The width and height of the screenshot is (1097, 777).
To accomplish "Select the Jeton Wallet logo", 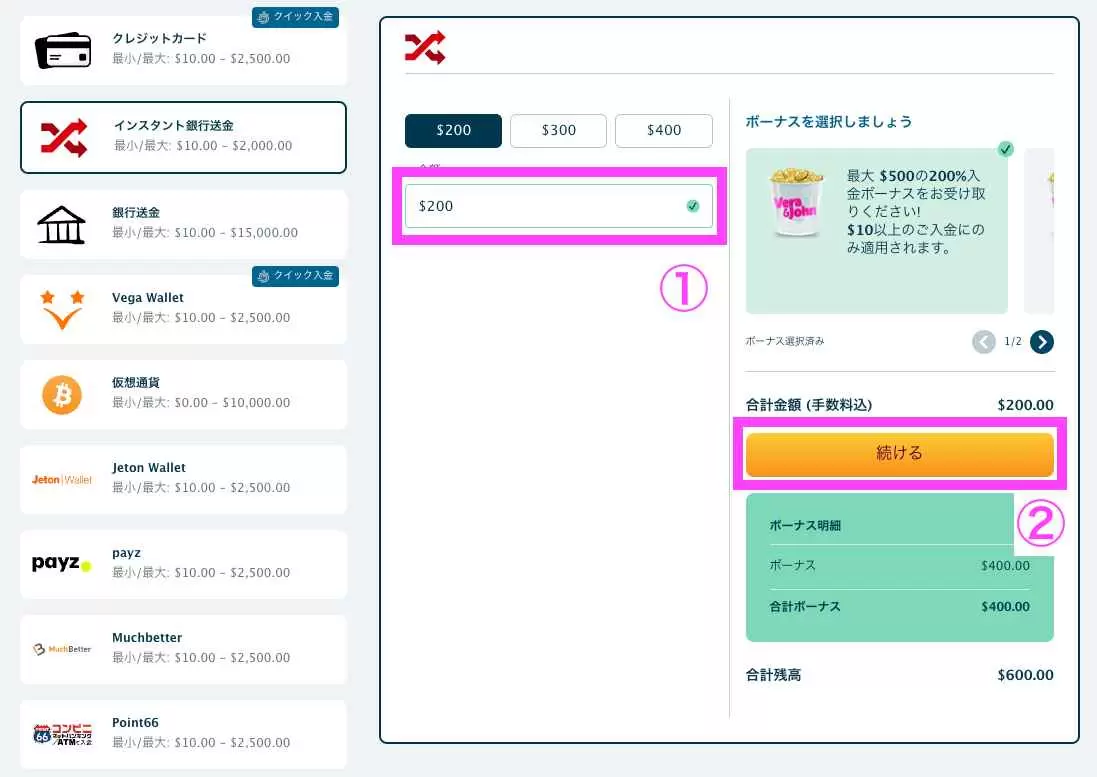I will pyautogui.click(x=62, y=480).
